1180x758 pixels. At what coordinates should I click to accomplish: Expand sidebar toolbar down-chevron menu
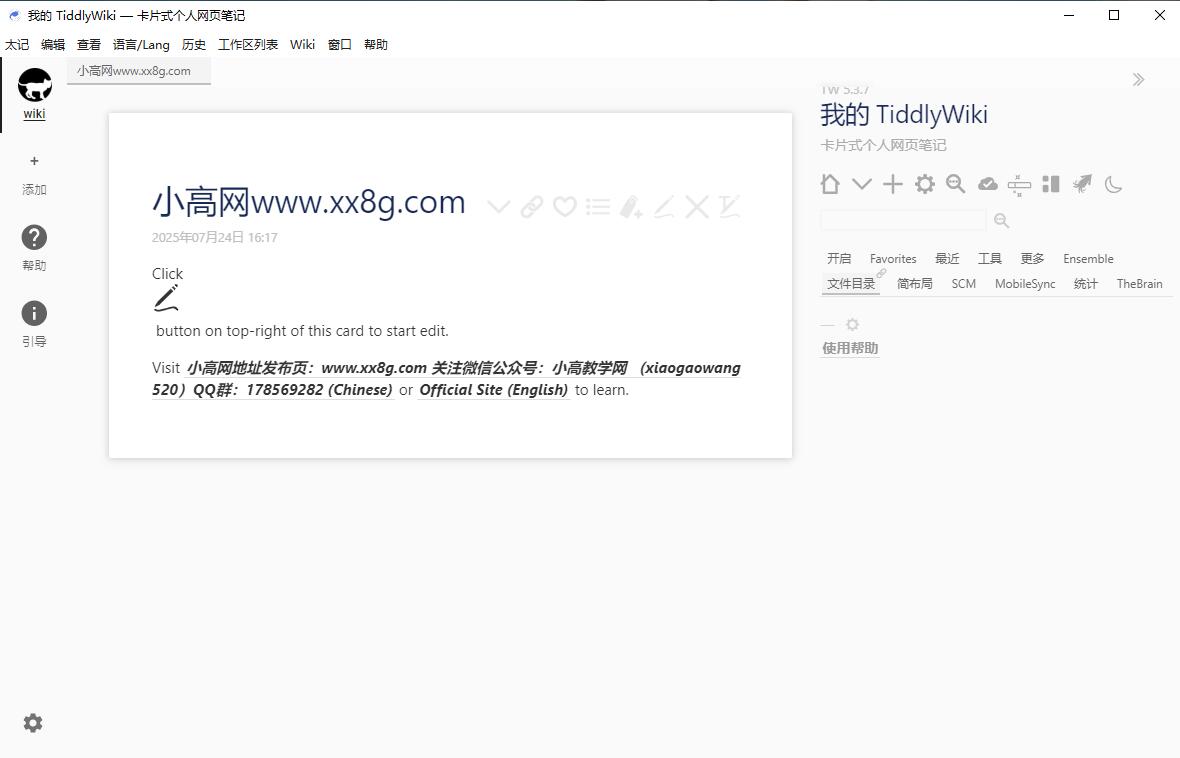click(862, 184)
